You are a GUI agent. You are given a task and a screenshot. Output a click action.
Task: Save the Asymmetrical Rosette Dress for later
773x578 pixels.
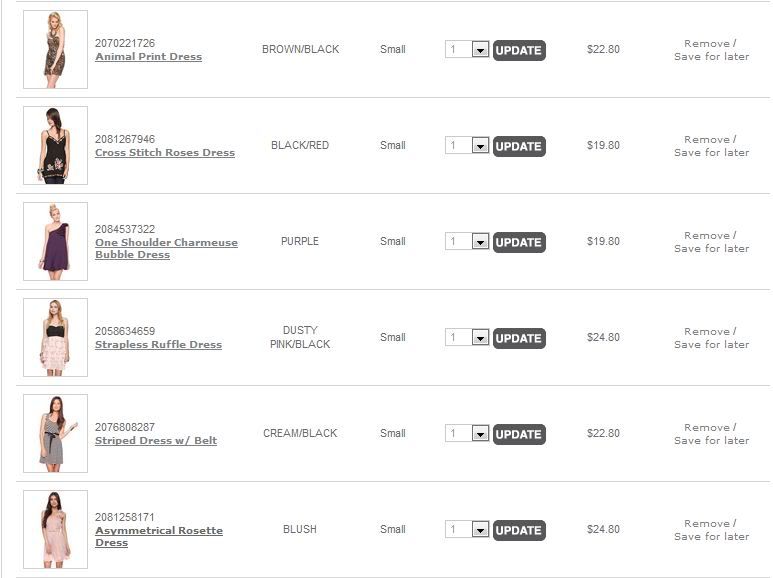711,537
